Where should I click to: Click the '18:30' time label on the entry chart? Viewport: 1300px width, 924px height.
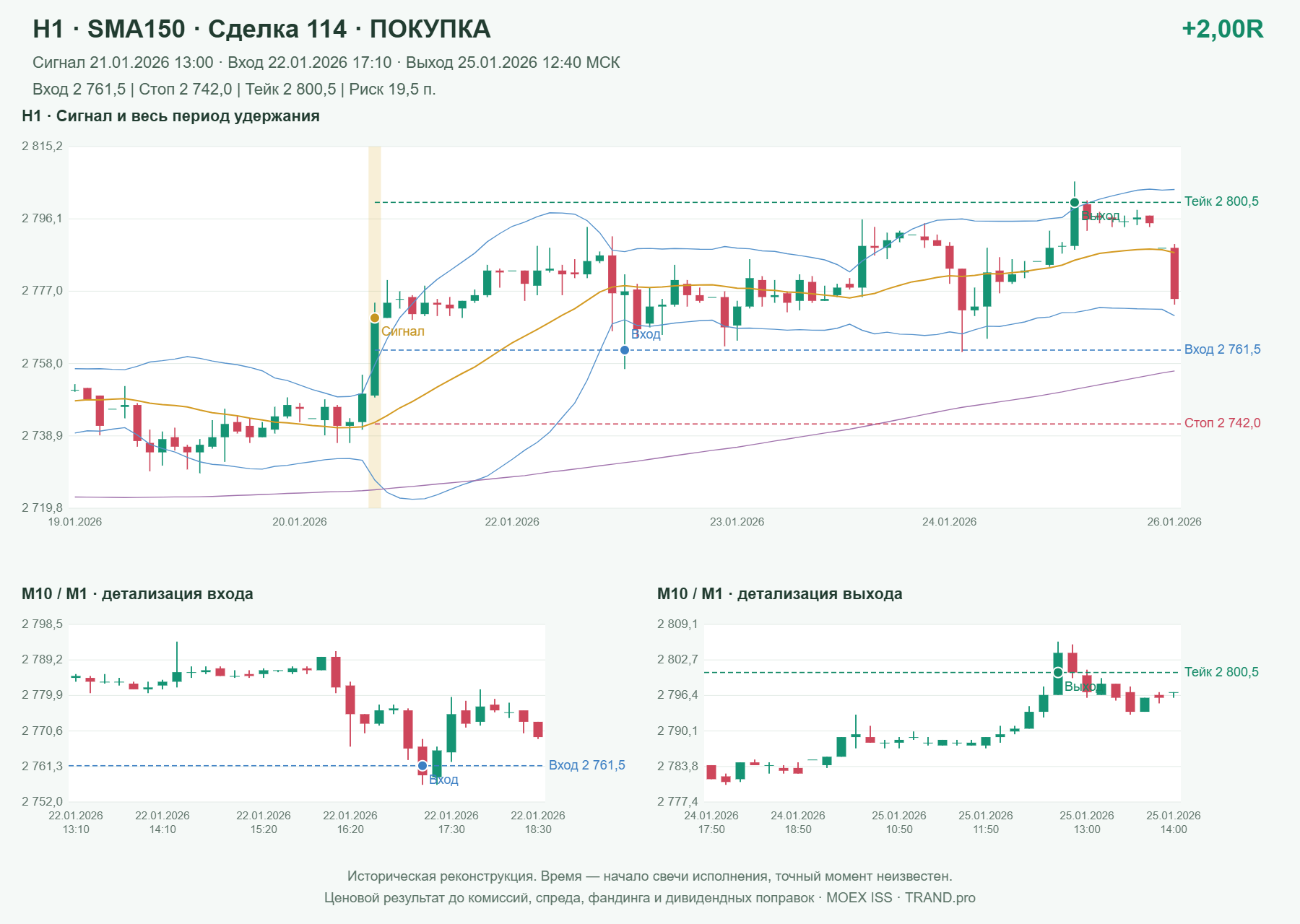tap(538, 829)
